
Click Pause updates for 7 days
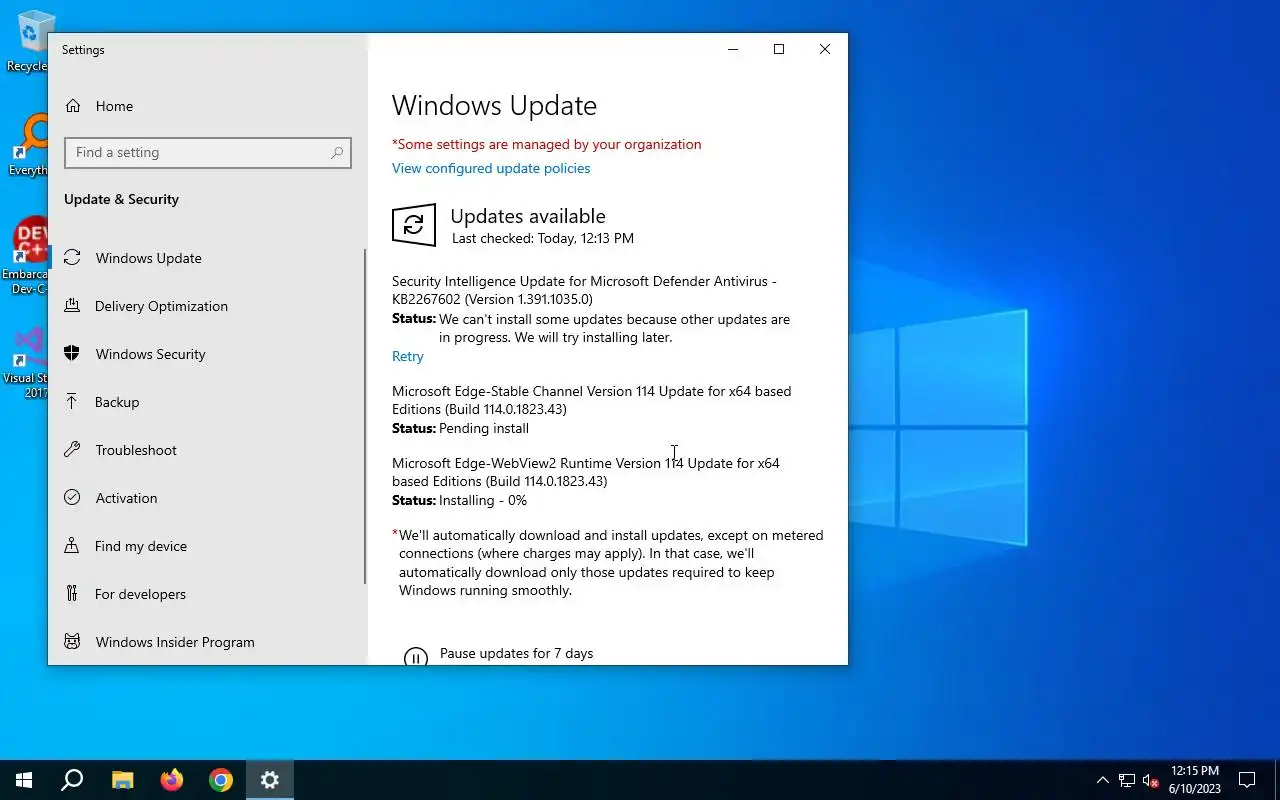[516, 653]
